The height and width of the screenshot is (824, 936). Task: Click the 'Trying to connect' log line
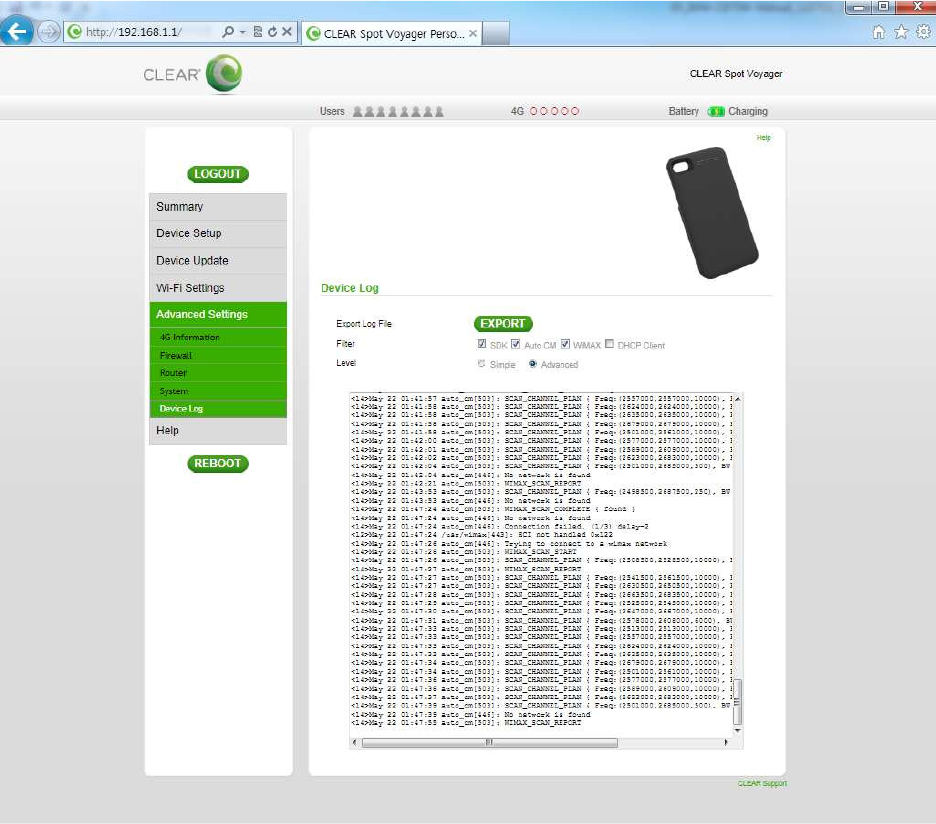pyautogui.click(x=509, y=544)
